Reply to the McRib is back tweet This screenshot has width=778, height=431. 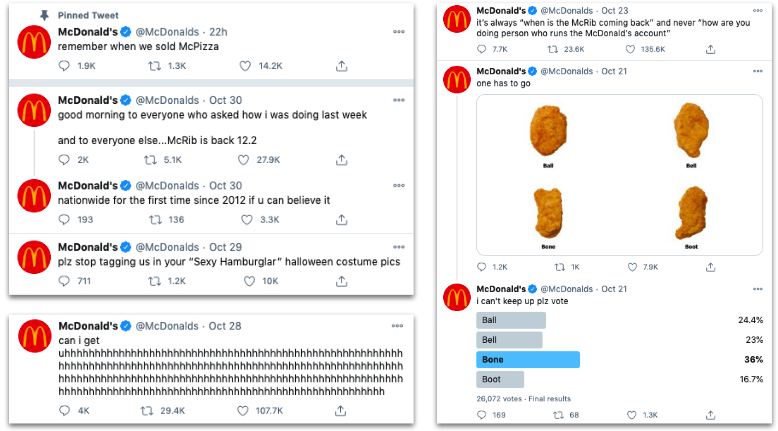[65, 160]
